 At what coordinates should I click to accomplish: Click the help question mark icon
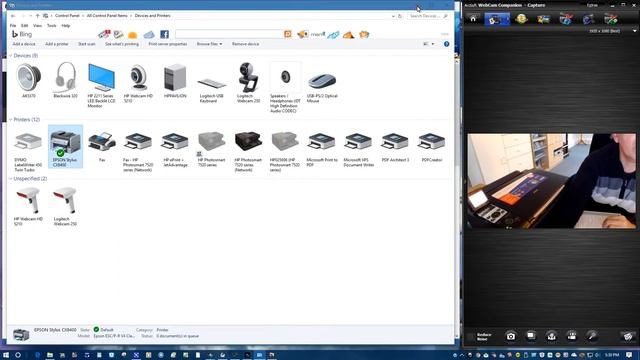[447, 44]
